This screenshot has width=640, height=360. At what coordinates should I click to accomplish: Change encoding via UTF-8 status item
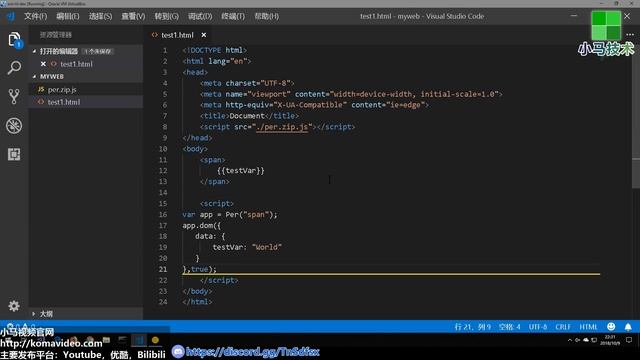[538, 327]
